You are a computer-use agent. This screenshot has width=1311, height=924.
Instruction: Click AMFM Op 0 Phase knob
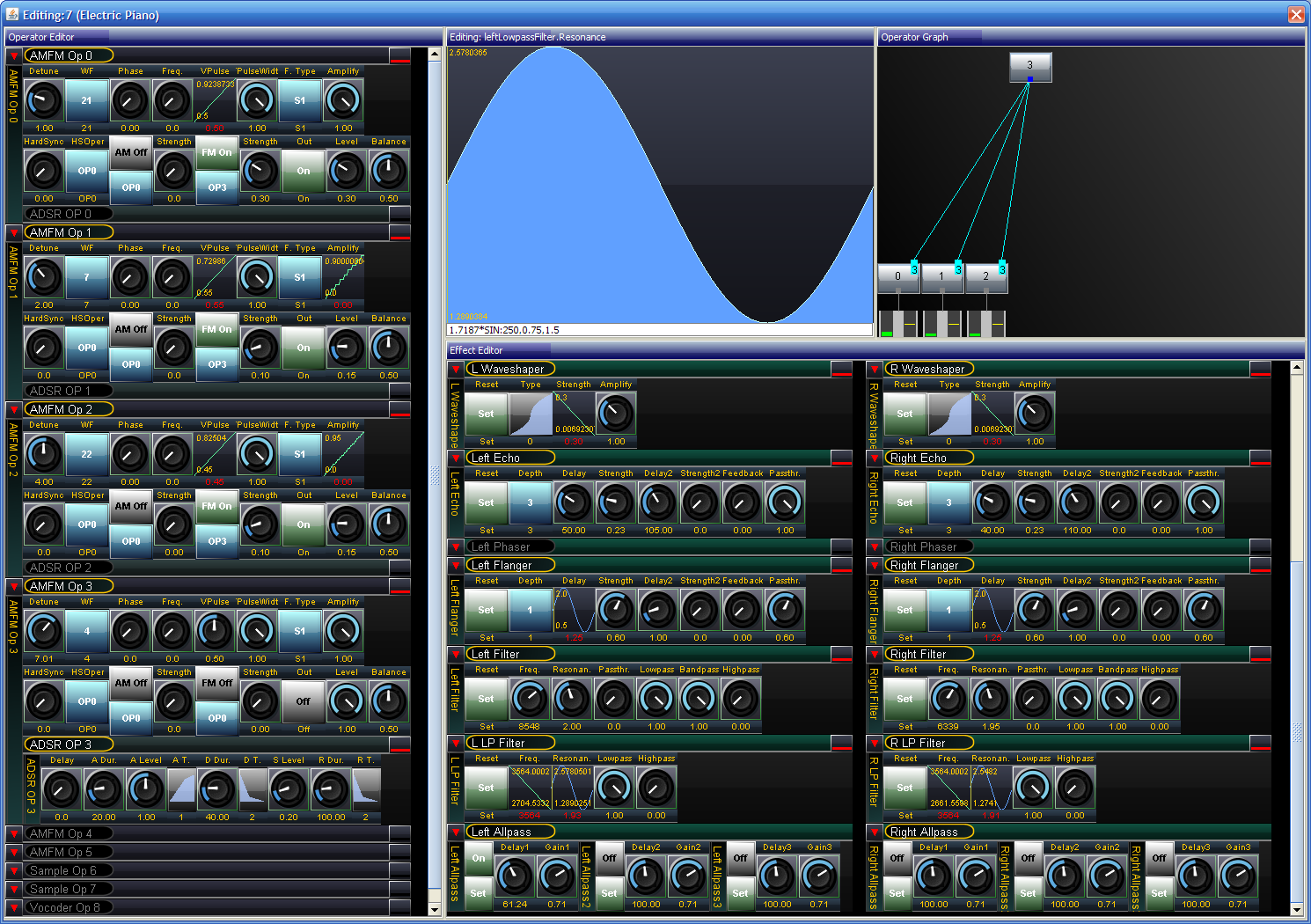pos(129,100)
